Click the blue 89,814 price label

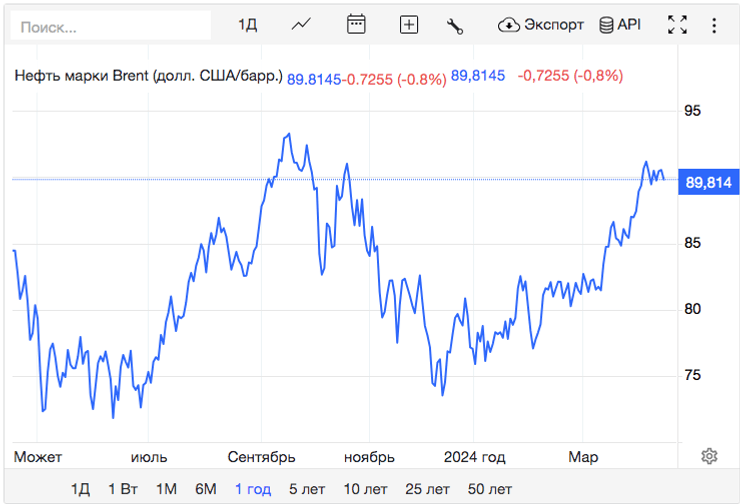(x=708, y=182)
